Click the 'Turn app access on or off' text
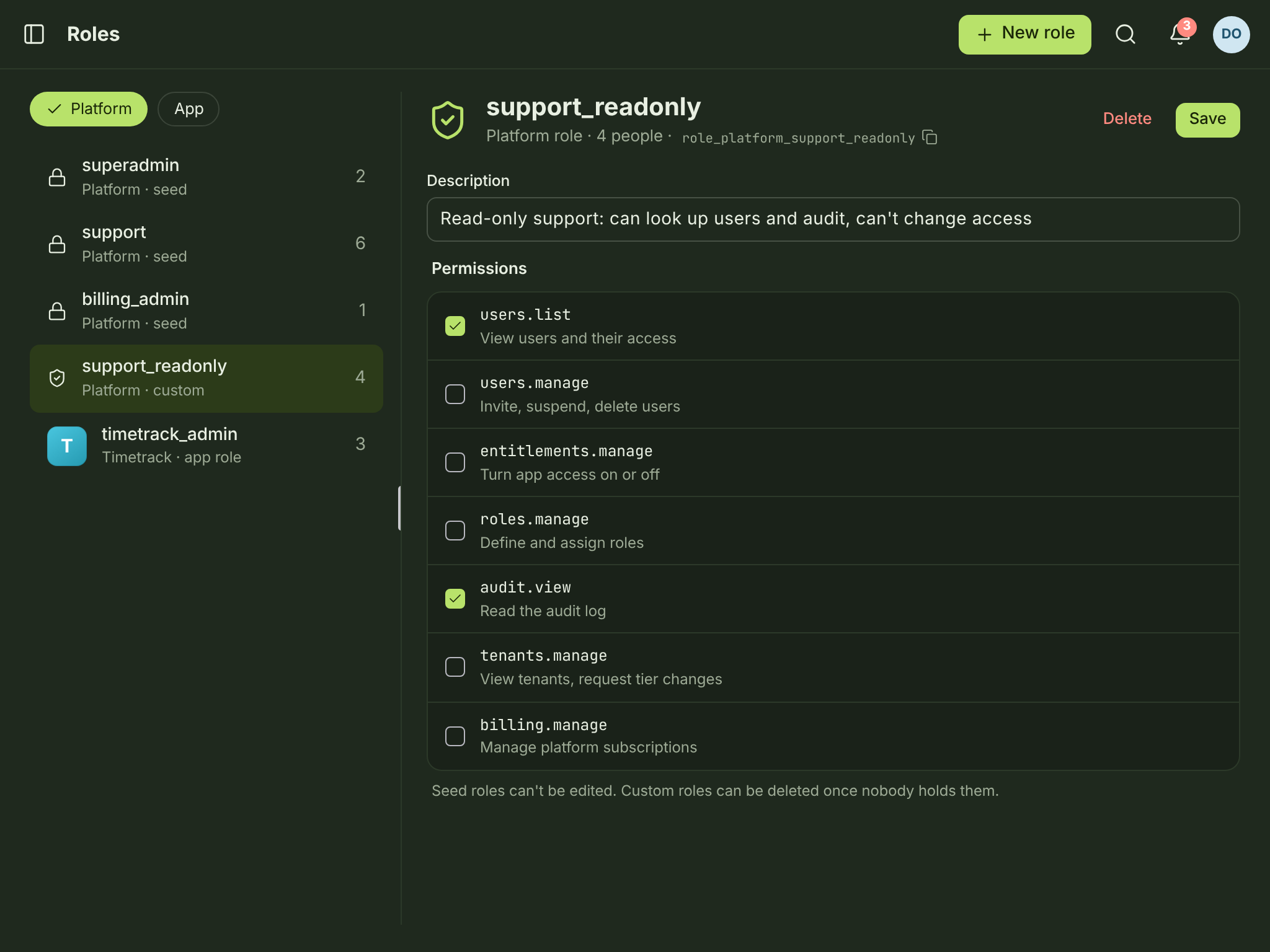This screenshot has height=952, width=1270. pos(569,475)
